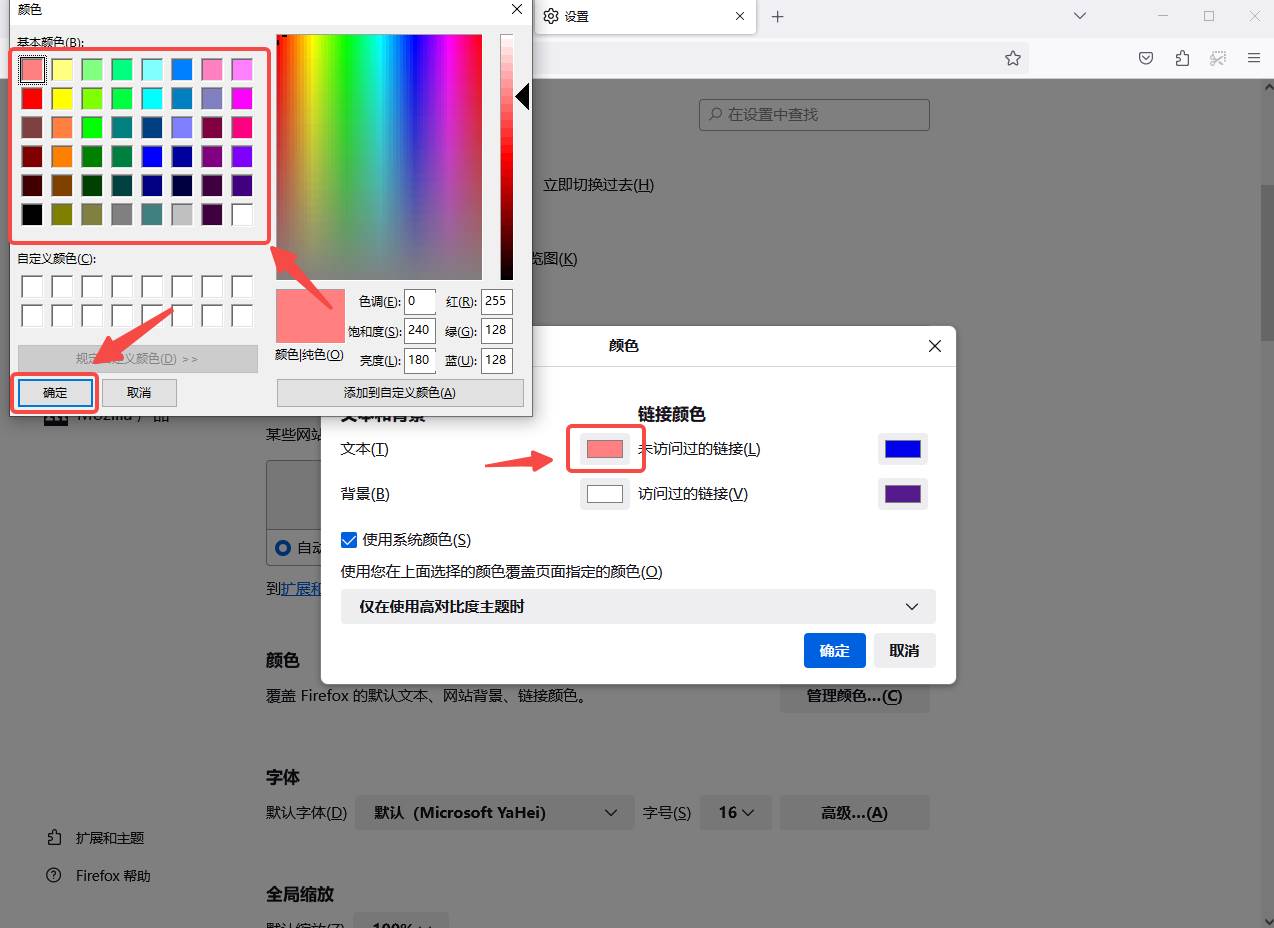Pick the pure red basic color swatch

(x=32, y=98)
